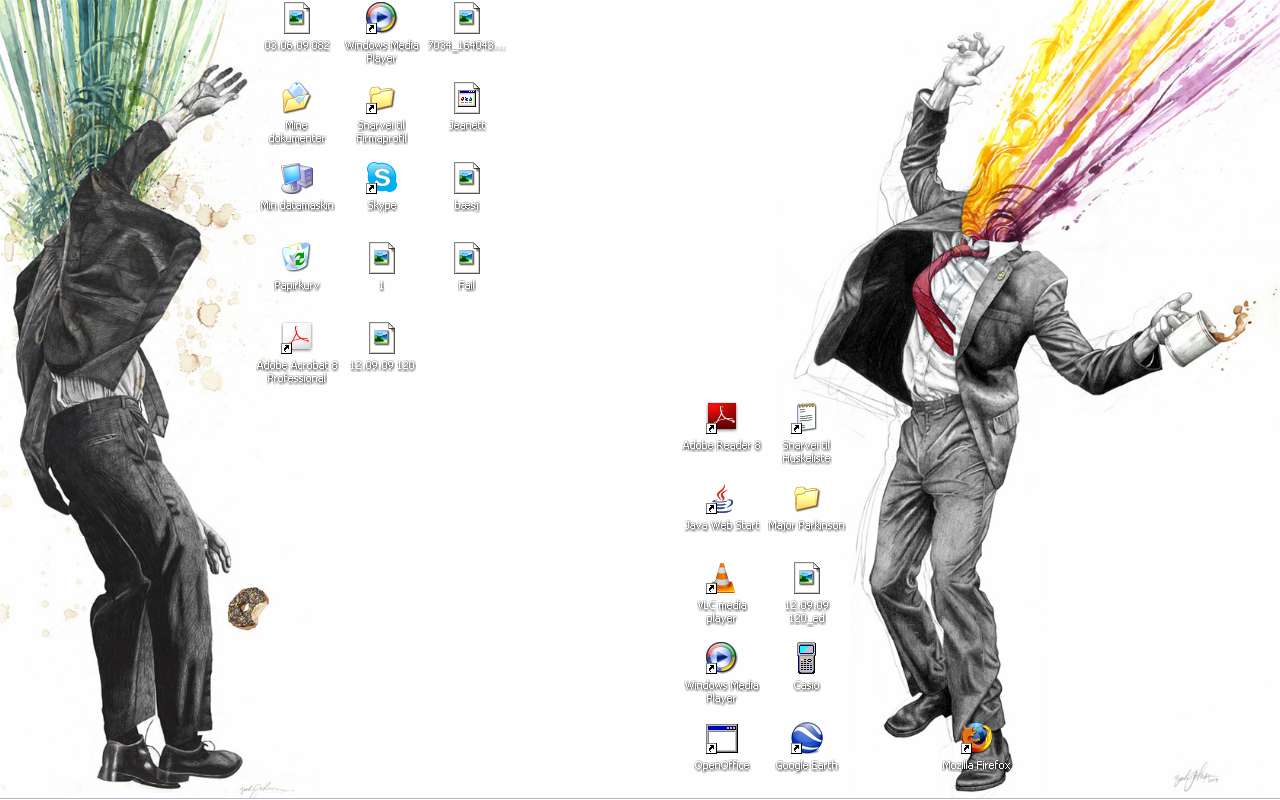
Task: Click the Jeanett desktop icon
Action: pos(467,98)
